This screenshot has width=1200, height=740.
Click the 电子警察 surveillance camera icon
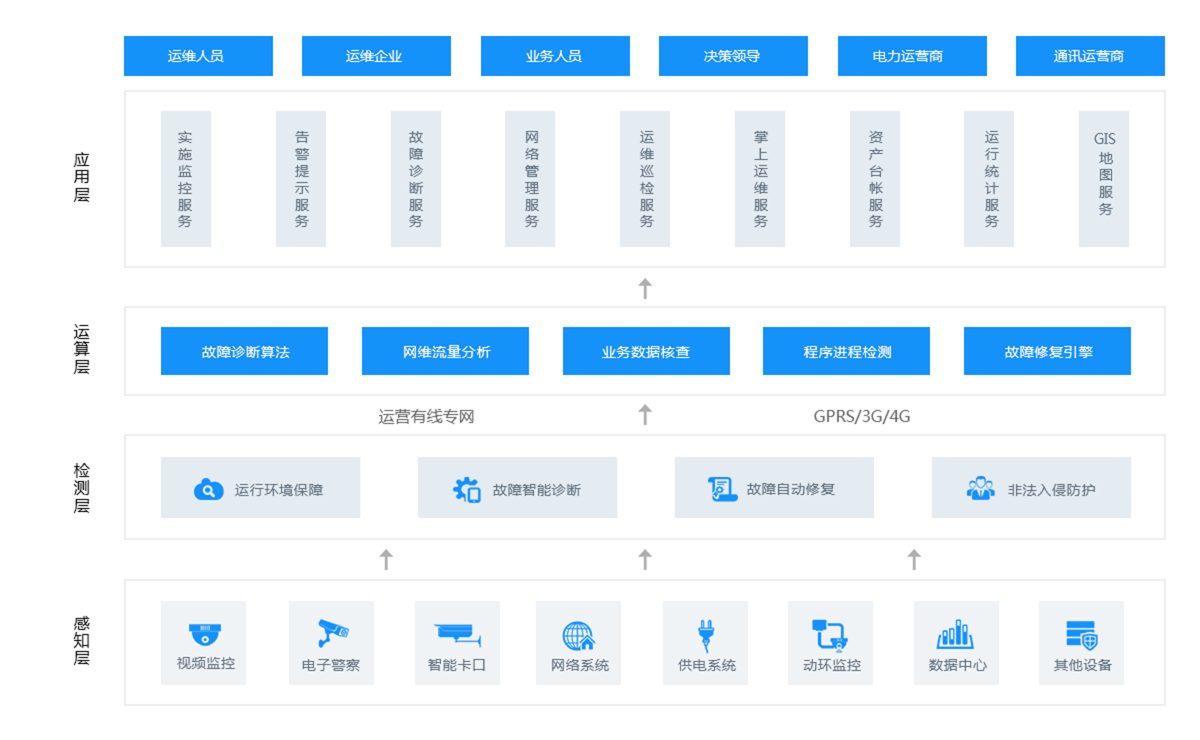click(331, 630)
